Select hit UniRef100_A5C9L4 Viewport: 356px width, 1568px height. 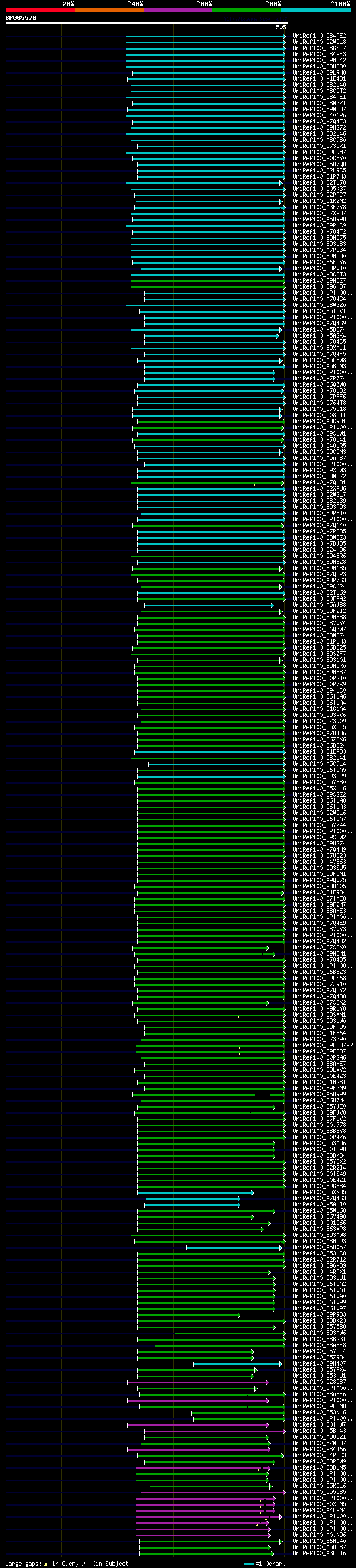pyautogui.click(x=319, y=764)
